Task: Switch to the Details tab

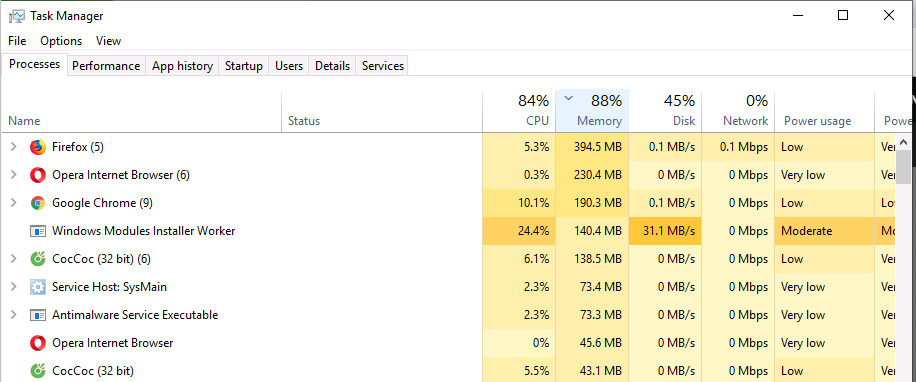Action: [x=332, y=66]
